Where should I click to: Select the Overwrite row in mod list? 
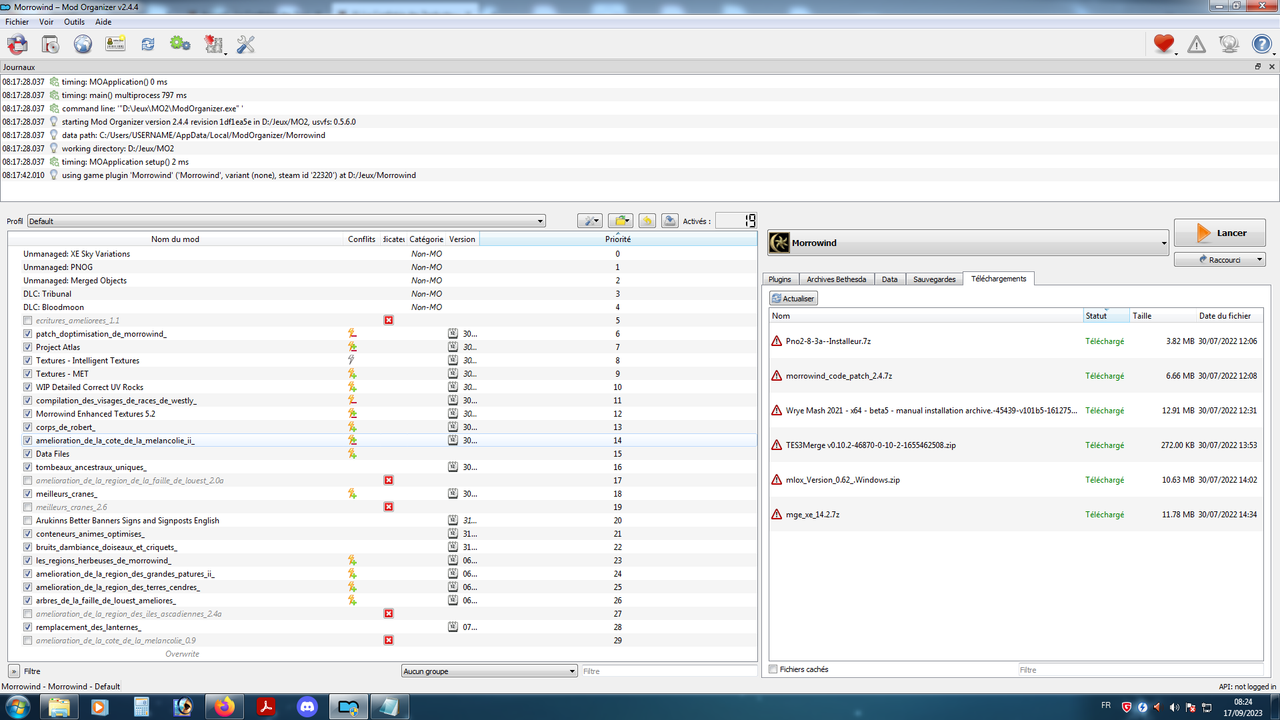point(382,654)
